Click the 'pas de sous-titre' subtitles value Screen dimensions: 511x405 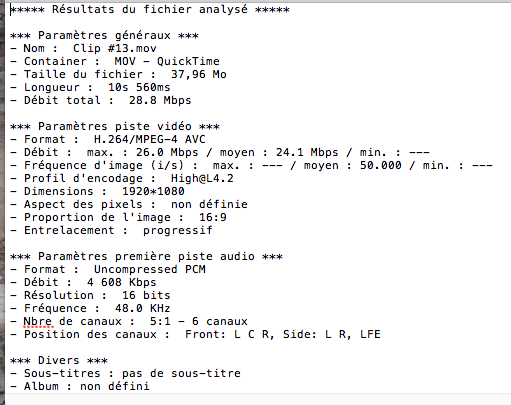click(181, 373)
